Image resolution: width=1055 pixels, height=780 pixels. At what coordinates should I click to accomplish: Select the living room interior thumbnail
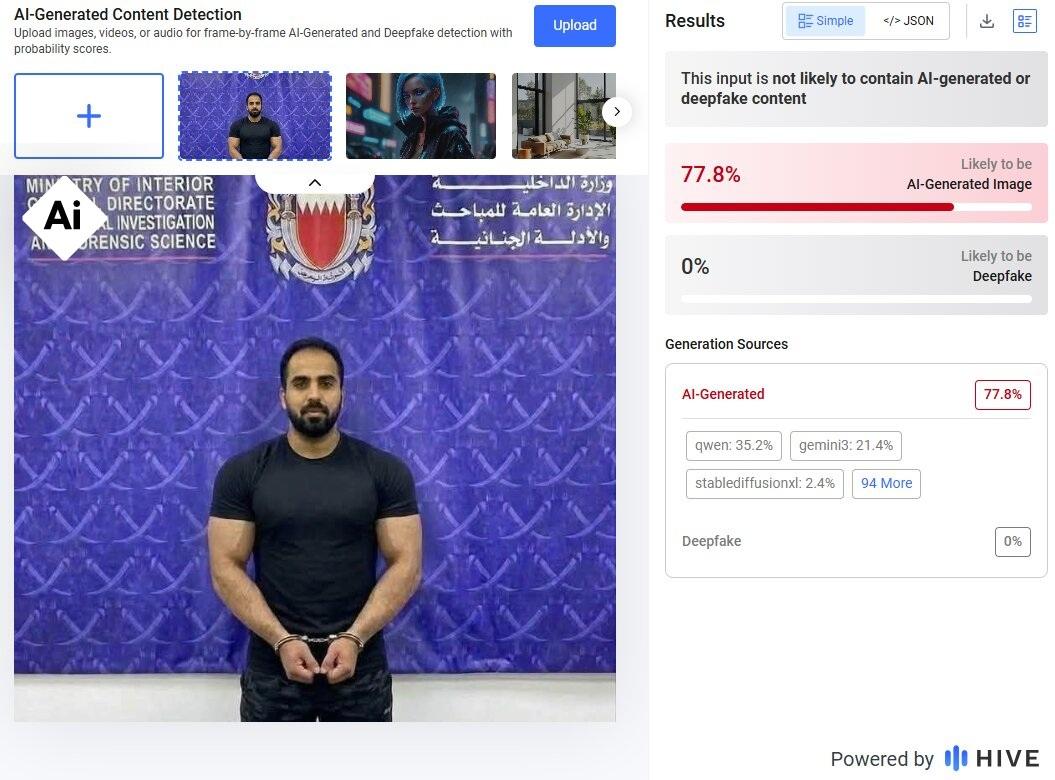[x=564, y=116]
